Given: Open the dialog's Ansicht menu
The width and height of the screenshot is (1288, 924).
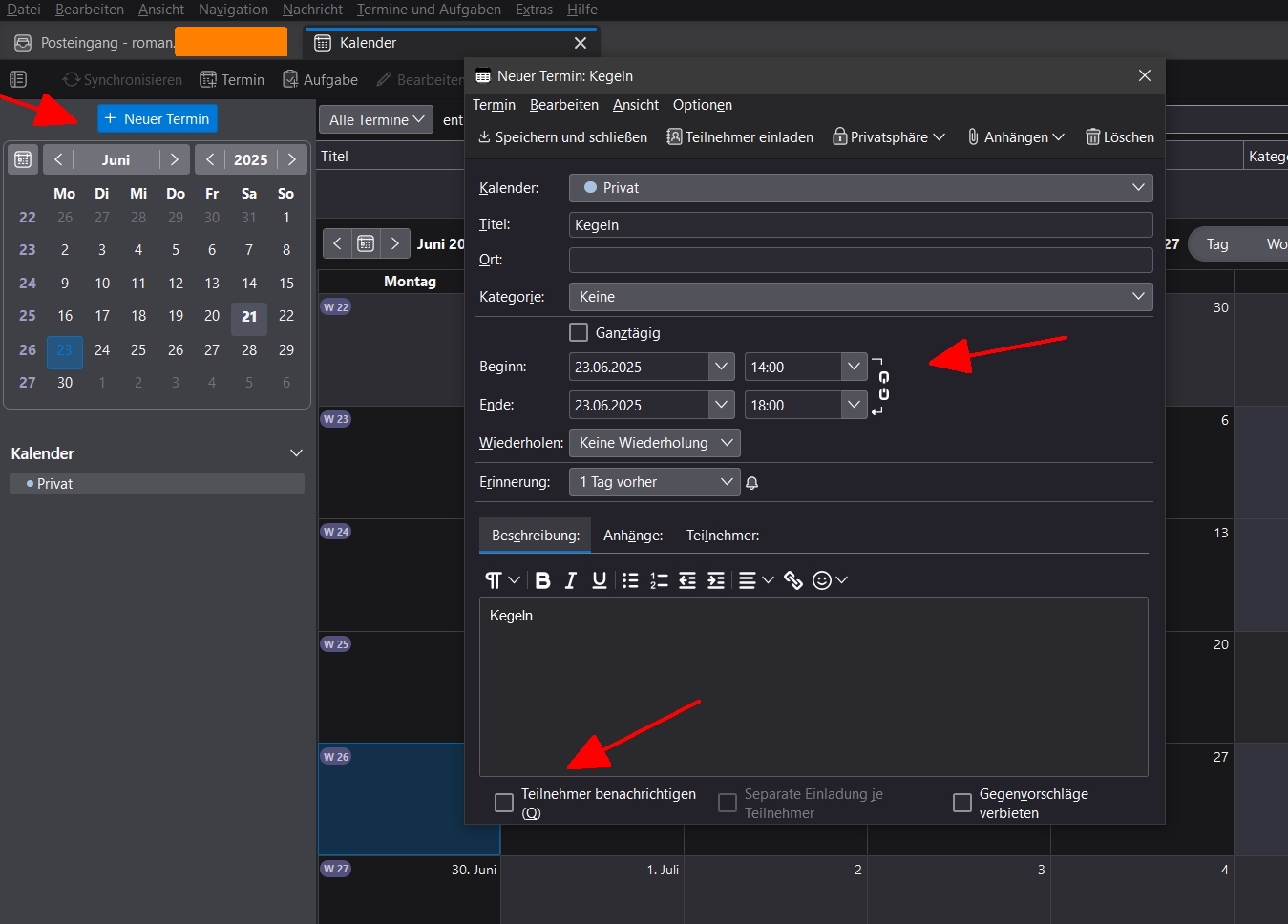Looking at the screenshot, I should [x=636, y=105].
